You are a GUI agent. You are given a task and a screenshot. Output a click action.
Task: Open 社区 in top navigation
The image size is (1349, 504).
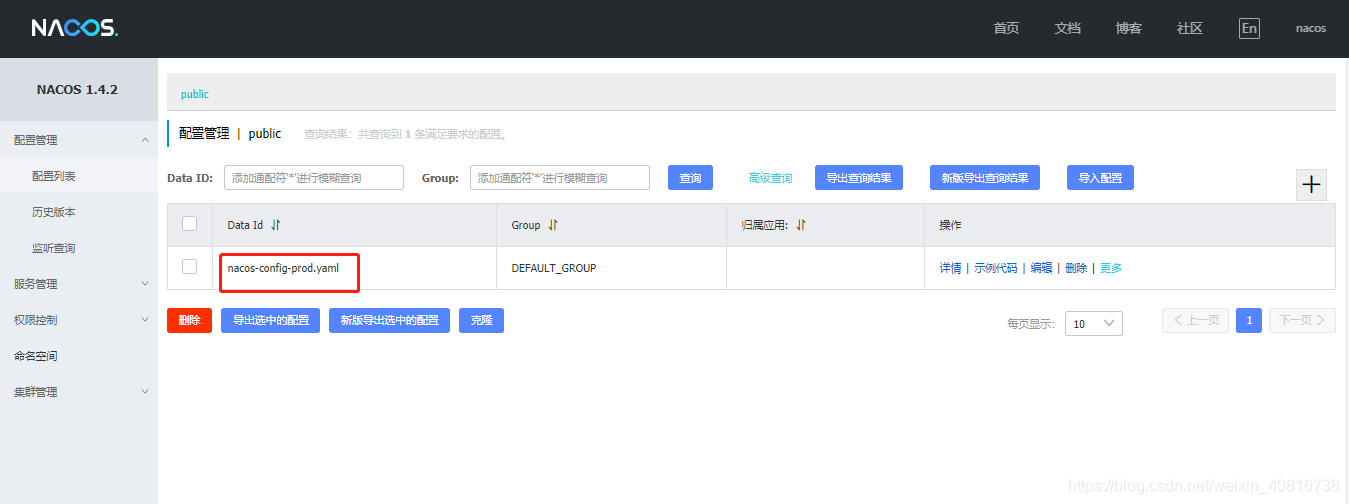pyautogui.click(x=1190, y=28)
